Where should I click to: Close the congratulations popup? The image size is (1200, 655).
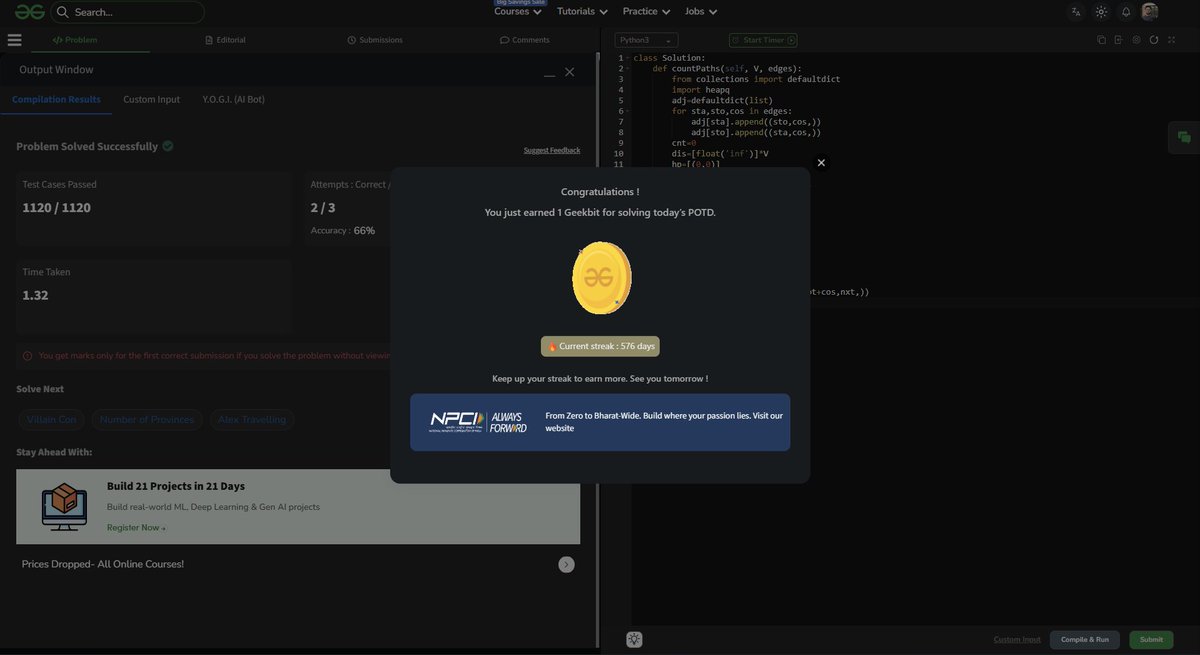821,163
